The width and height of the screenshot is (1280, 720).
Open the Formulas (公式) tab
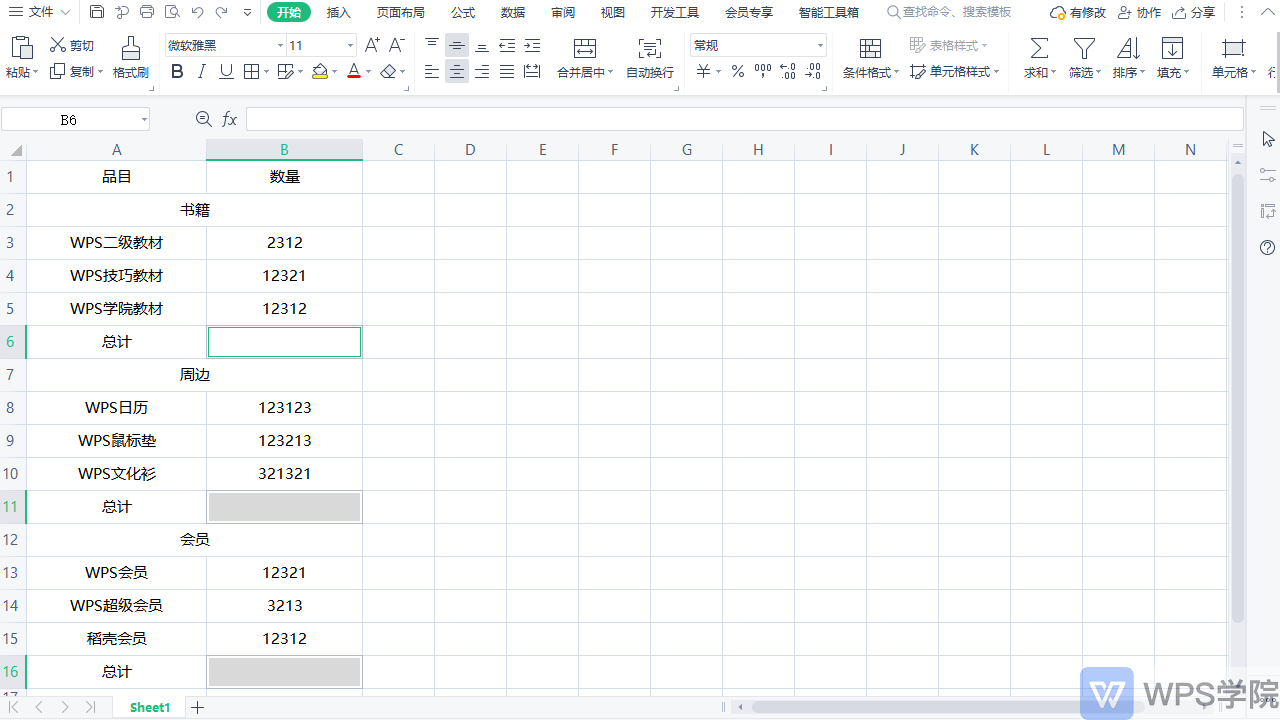[463, 12]
